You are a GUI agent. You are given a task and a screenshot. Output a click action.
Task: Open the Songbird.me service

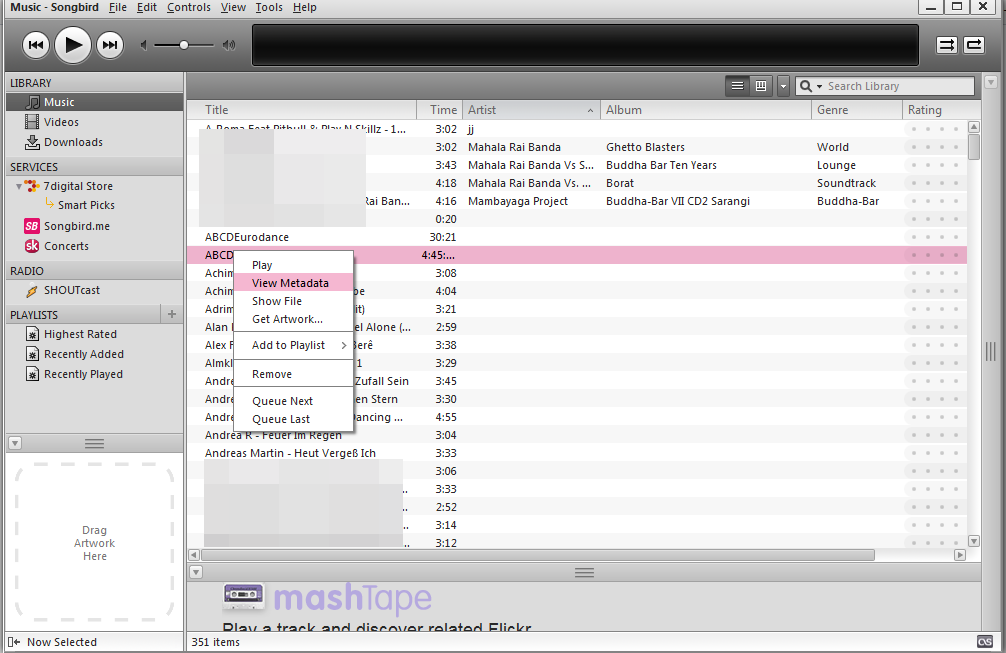76,226
